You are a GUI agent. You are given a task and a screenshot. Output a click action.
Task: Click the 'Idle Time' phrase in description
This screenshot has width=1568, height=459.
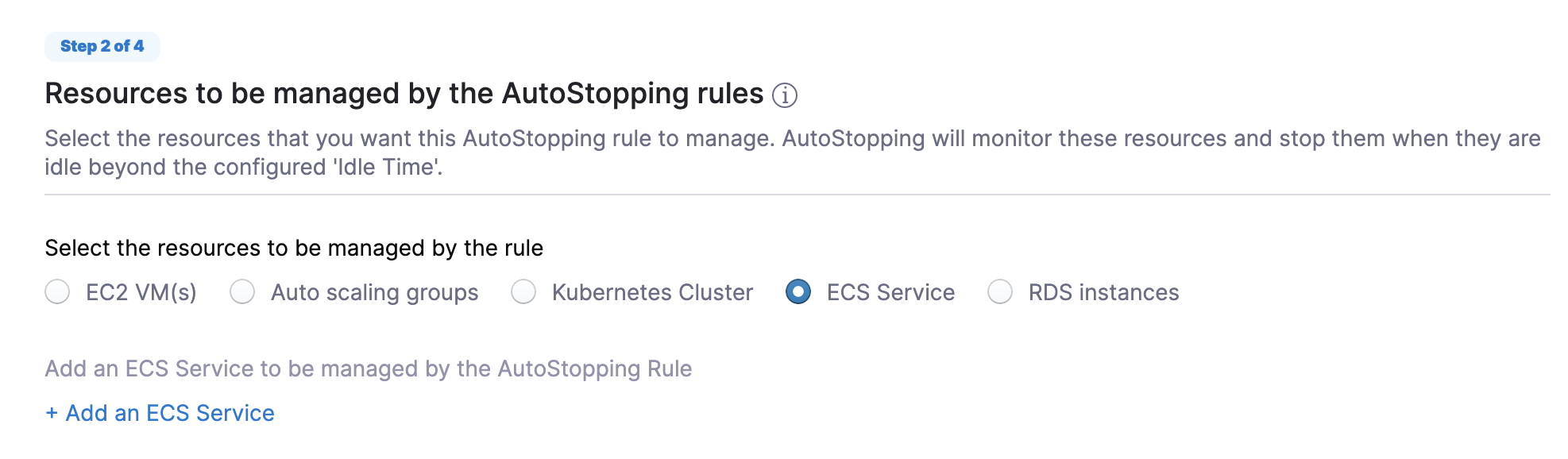tap(385, 167)
